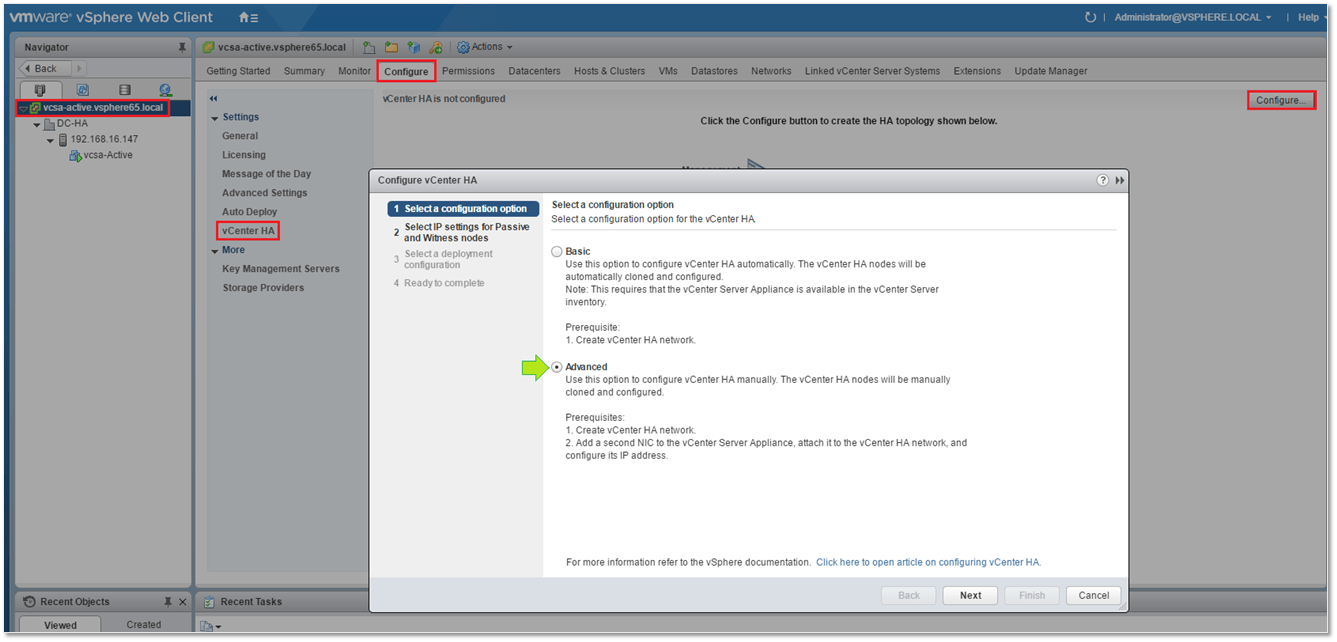The image size is (1337, 642).
Task: Open Auto Deploy settings
Action: [x=249, y=212]
